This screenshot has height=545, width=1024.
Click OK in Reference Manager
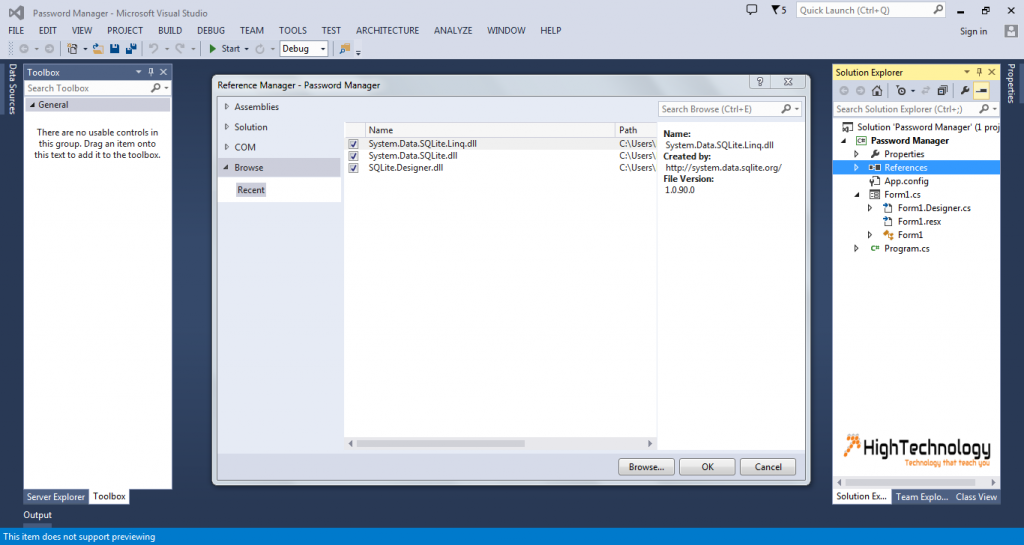(x=707, y=467)
